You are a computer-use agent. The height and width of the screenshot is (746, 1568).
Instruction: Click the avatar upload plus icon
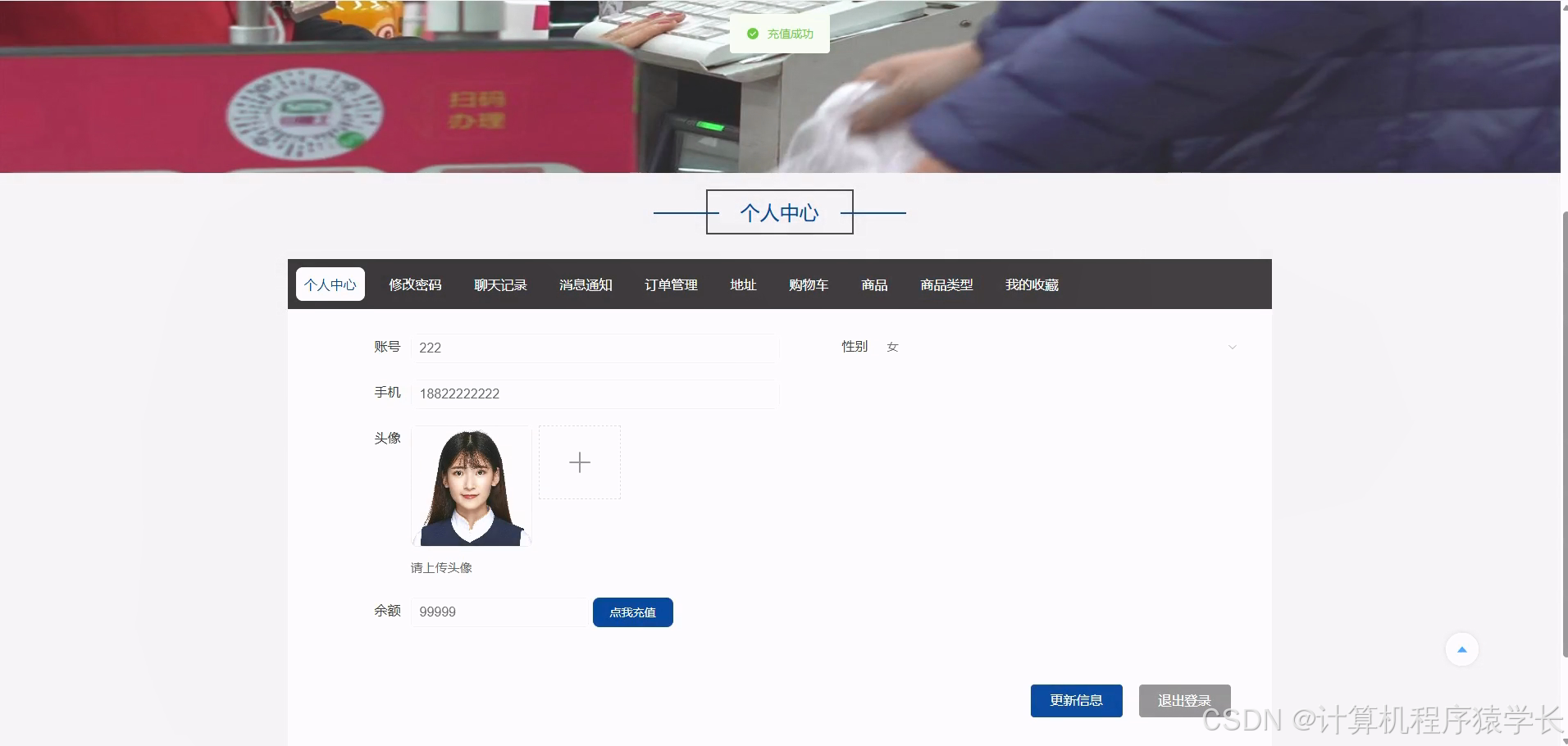tap(579, 462)
